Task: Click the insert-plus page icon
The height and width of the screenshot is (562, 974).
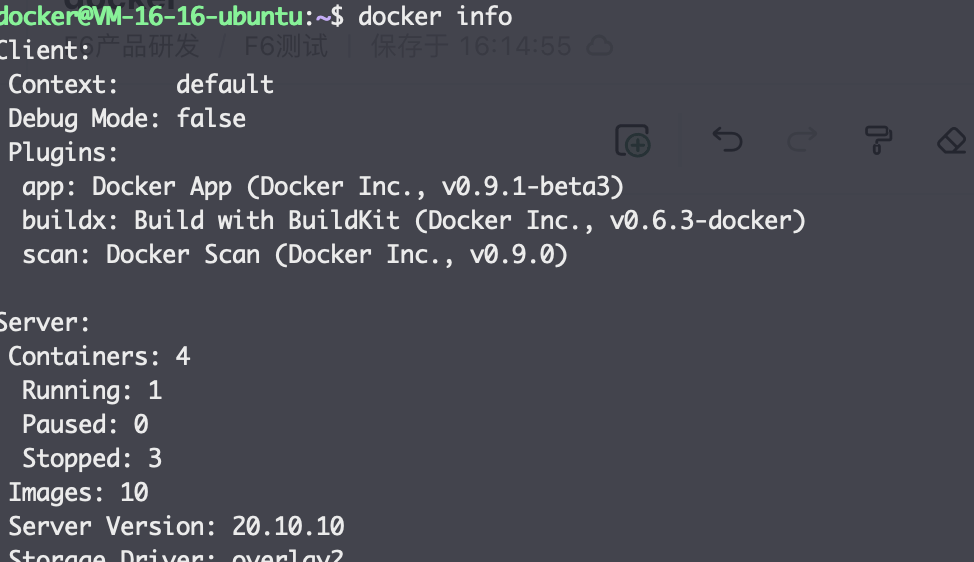Action: (633, 140)
